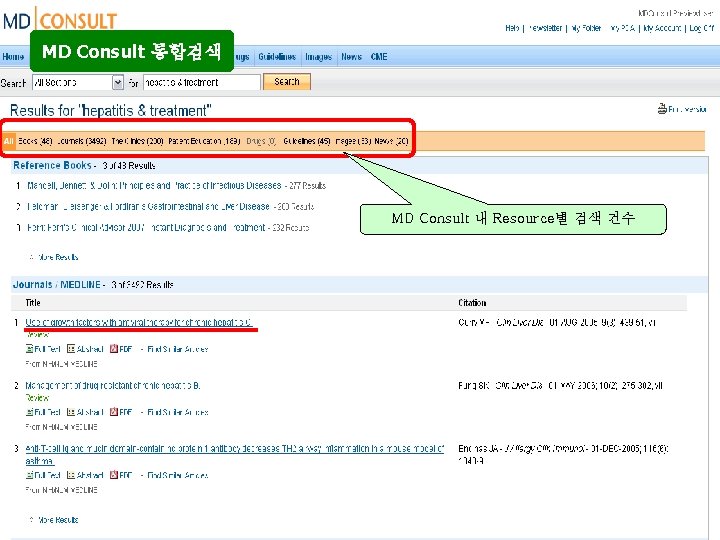Find Similar Articles for asthma article
This screenshot has width=720, height=540.
point(178,475)
